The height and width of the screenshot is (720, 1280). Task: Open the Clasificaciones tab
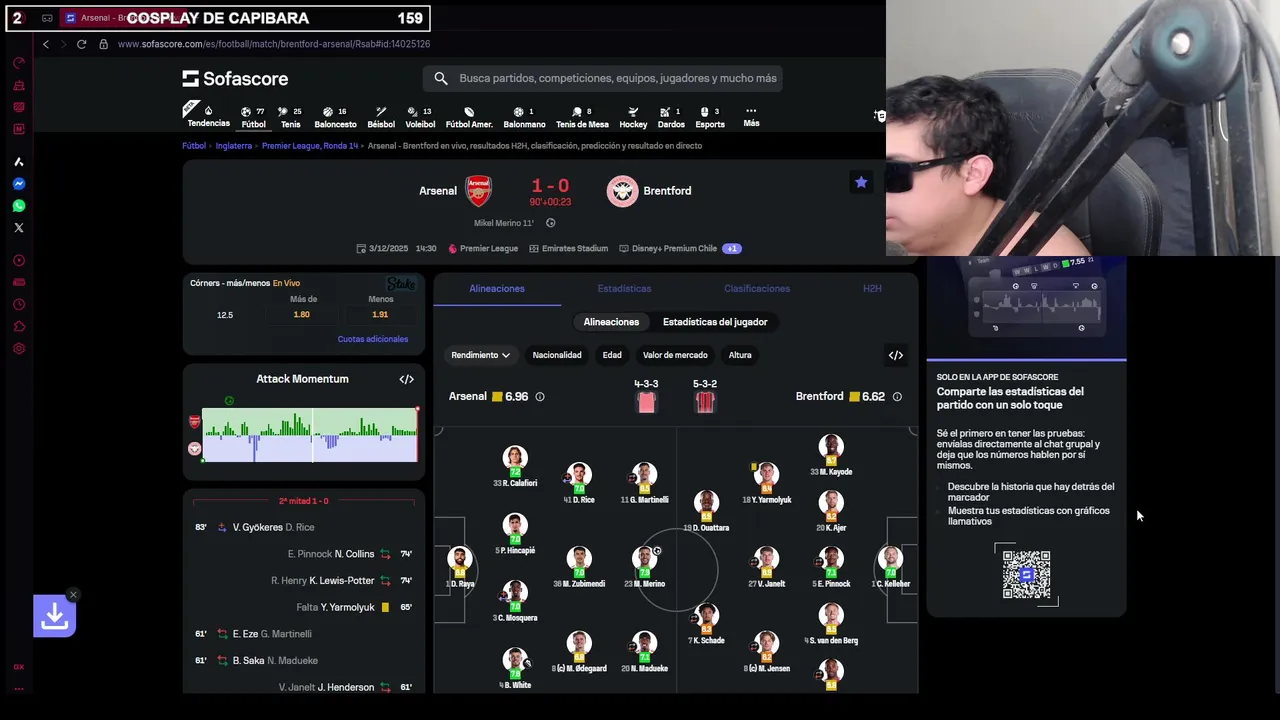point(757,288)
